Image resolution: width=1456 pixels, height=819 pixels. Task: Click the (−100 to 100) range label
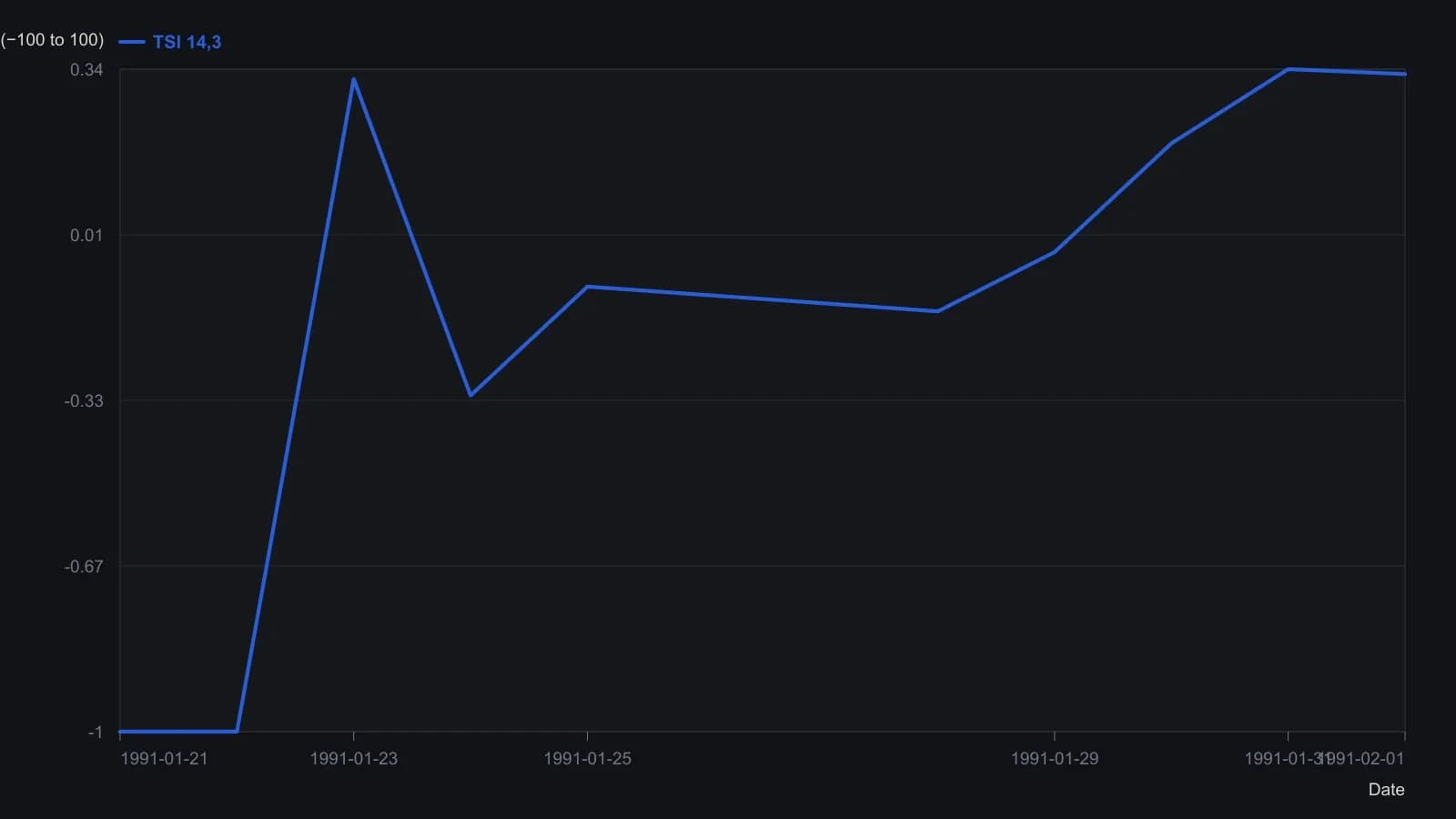52,40
